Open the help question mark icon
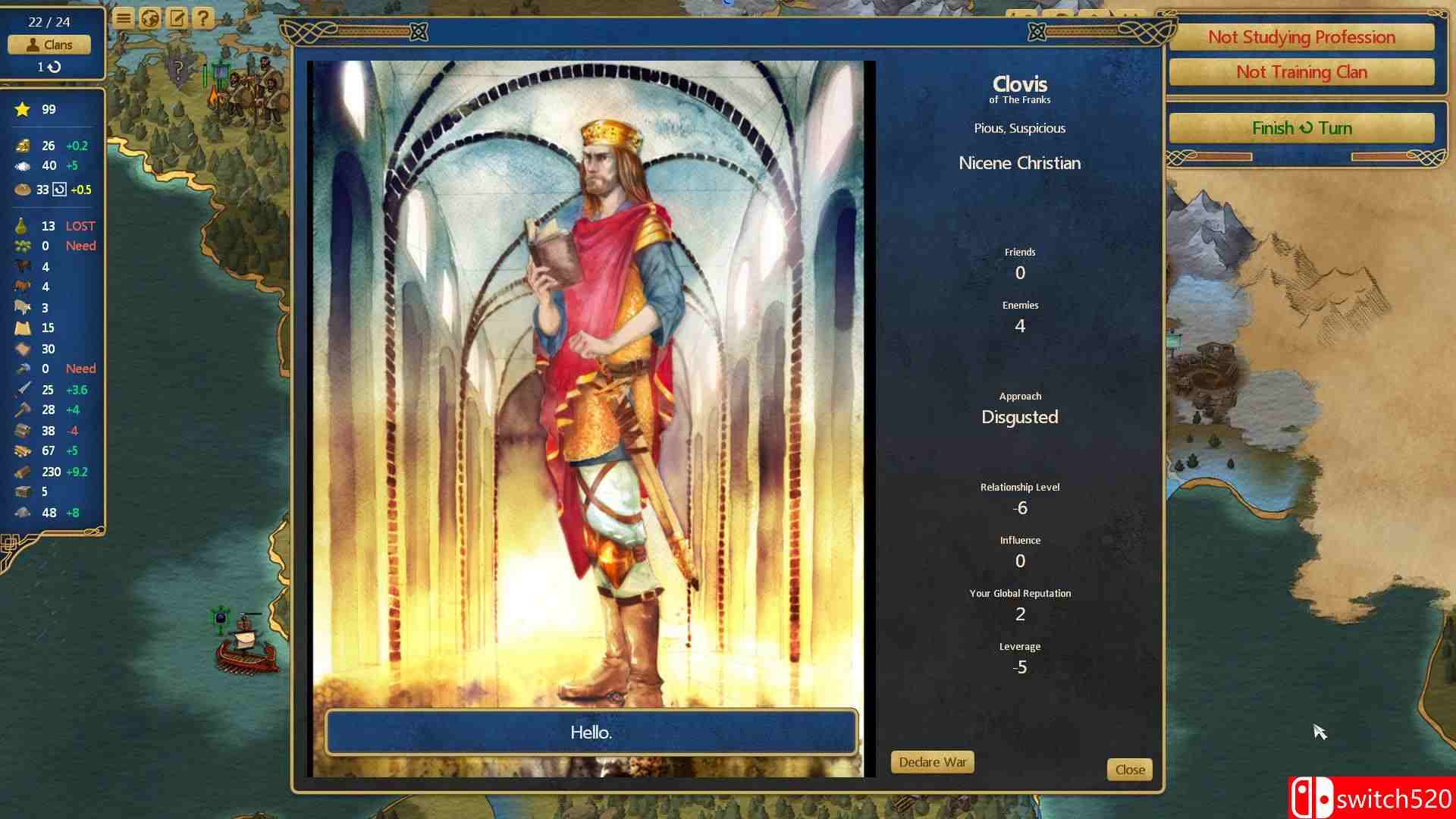The image size is (1456, 819). [203, 18]
